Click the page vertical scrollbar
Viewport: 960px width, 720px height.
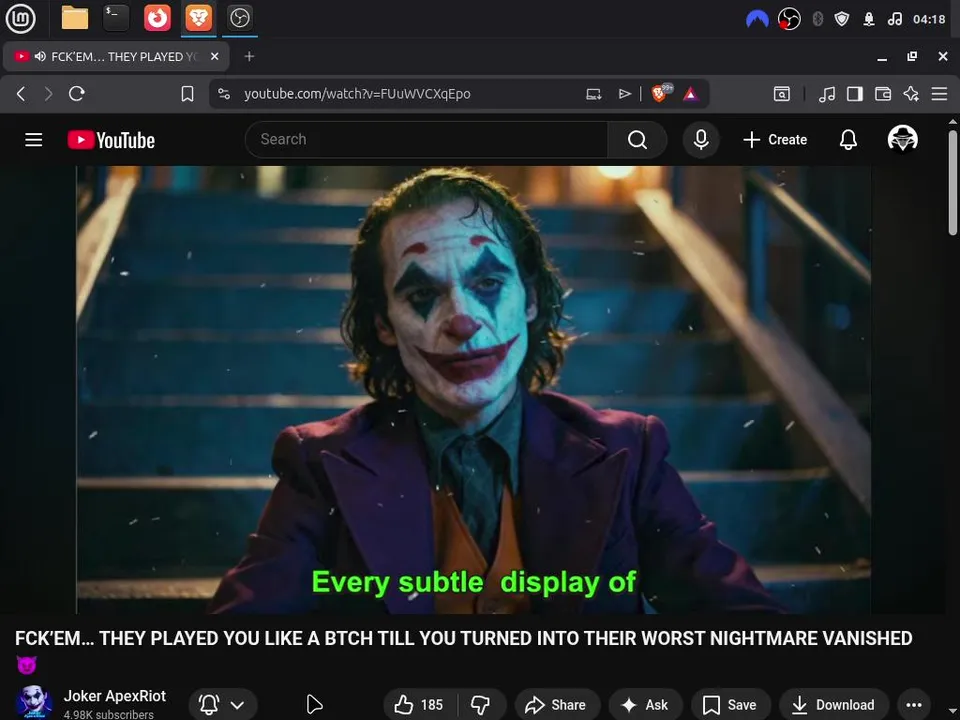pos(953,184)
